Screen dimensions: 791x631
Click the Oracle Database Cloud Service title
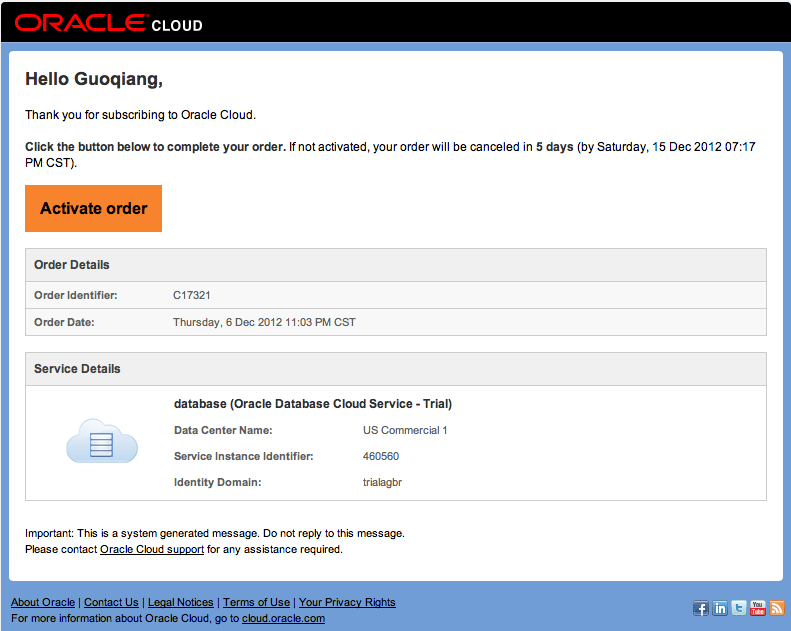(x=313, y=404)
